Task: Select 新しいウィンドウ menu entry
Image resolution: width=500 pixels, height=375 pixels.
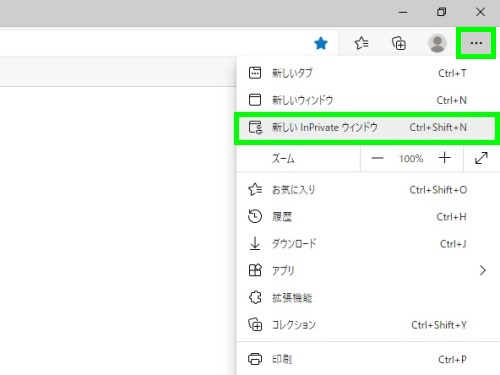Action: click(x=368, y=100)
